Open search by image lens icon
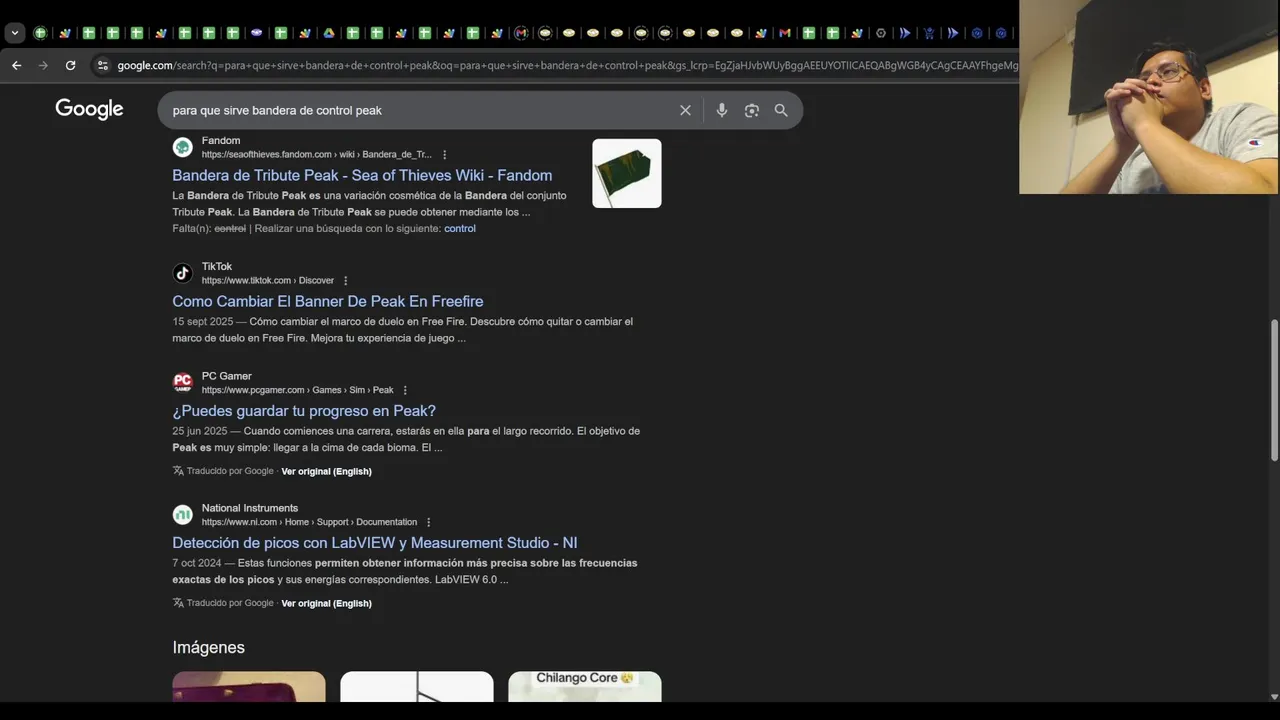Viewport: 1280px width, 720px height. point(752,110)
